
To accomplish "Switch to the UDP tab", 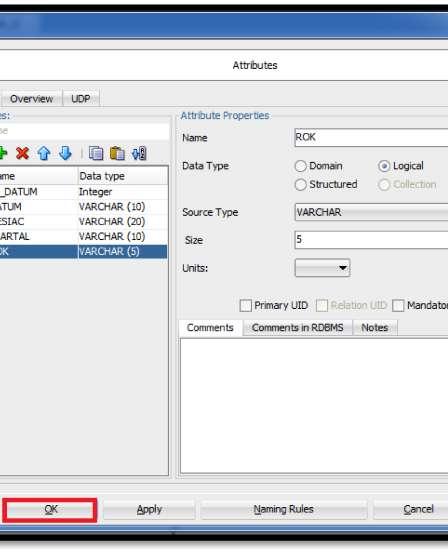I will (x=81, y=98).
